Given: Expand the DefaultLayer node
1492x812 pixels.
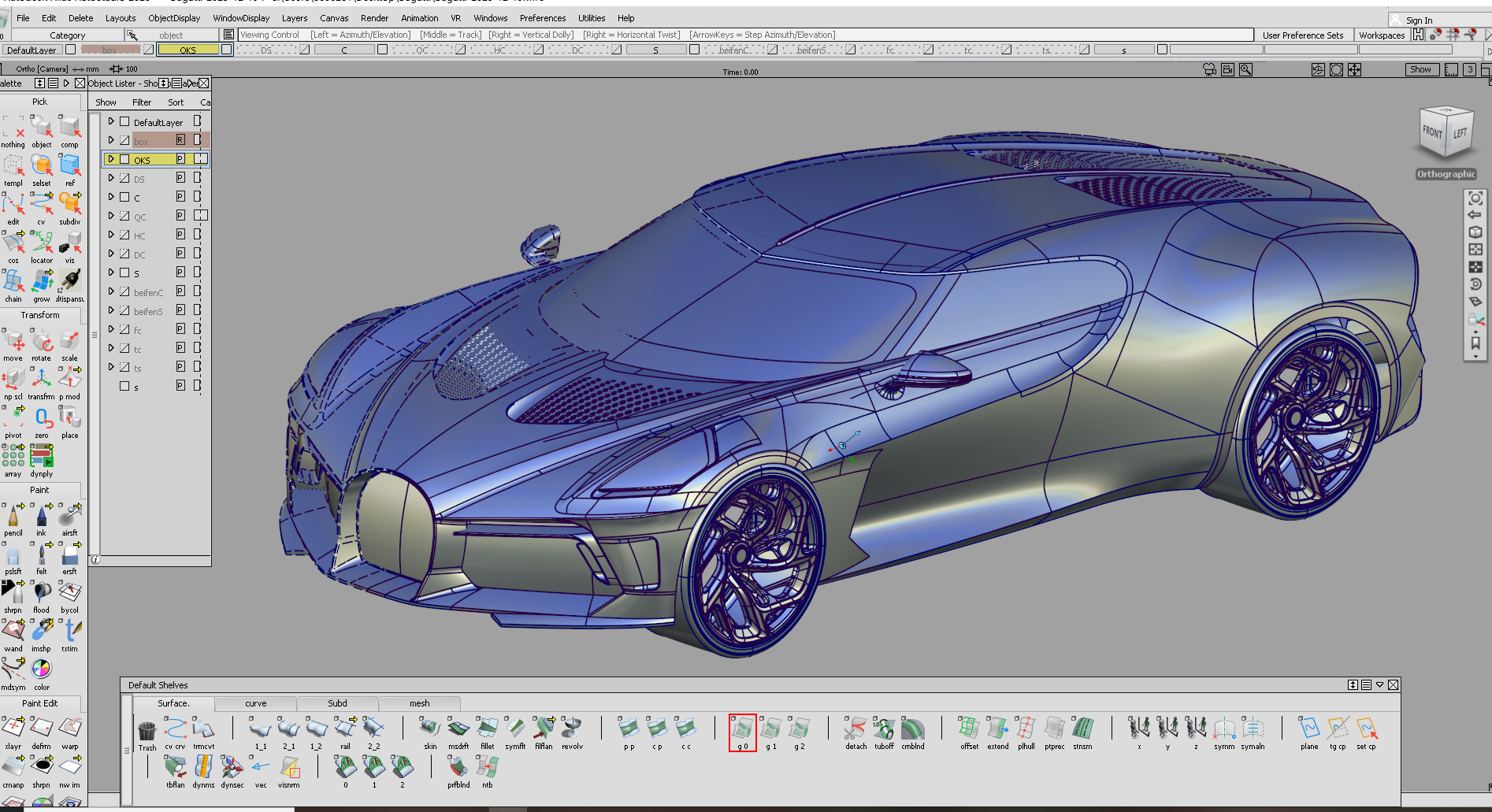Looking at the screenshot, I should pos(111,121).
